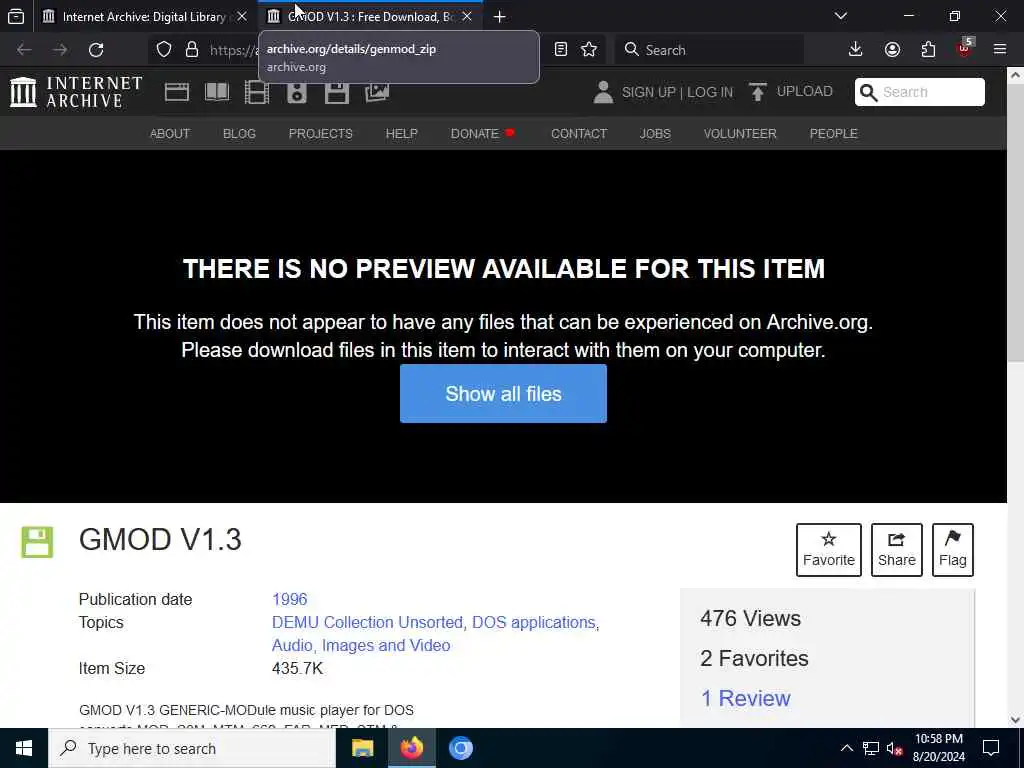The image size is (1024, 768).
Task: Flag this item with the Flag button
Action: [953, 550]
